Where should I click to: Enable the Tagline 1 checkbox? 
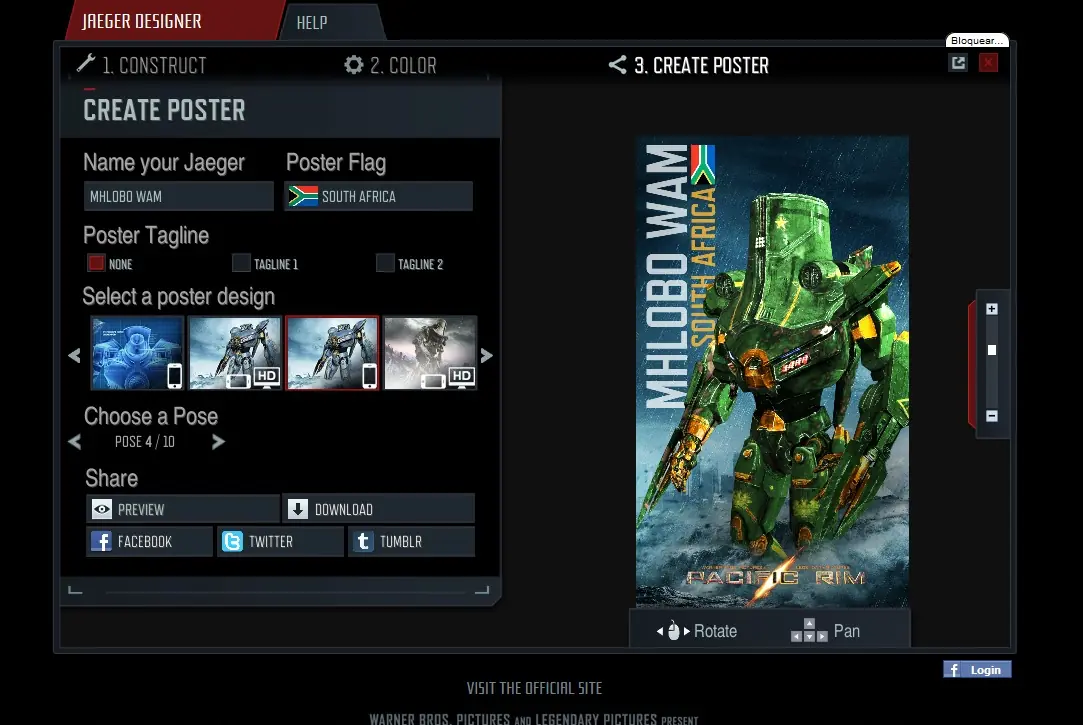241,263
